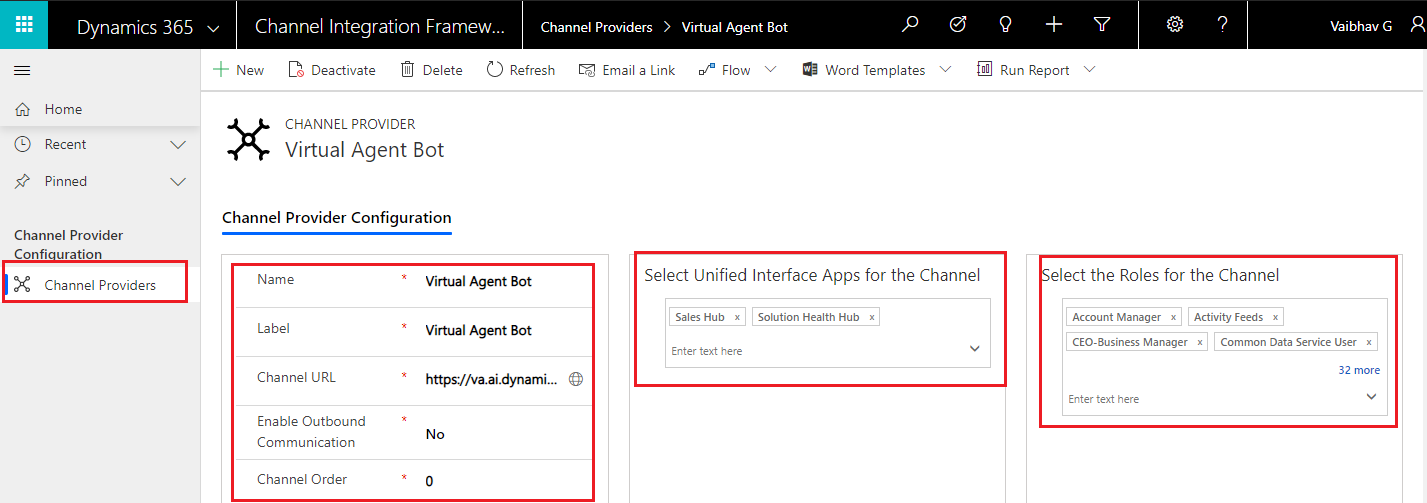Image resolution: width=1427 pixels, height=503 pixels.
Task: Click the Delete command
Action: click(432, 70)
